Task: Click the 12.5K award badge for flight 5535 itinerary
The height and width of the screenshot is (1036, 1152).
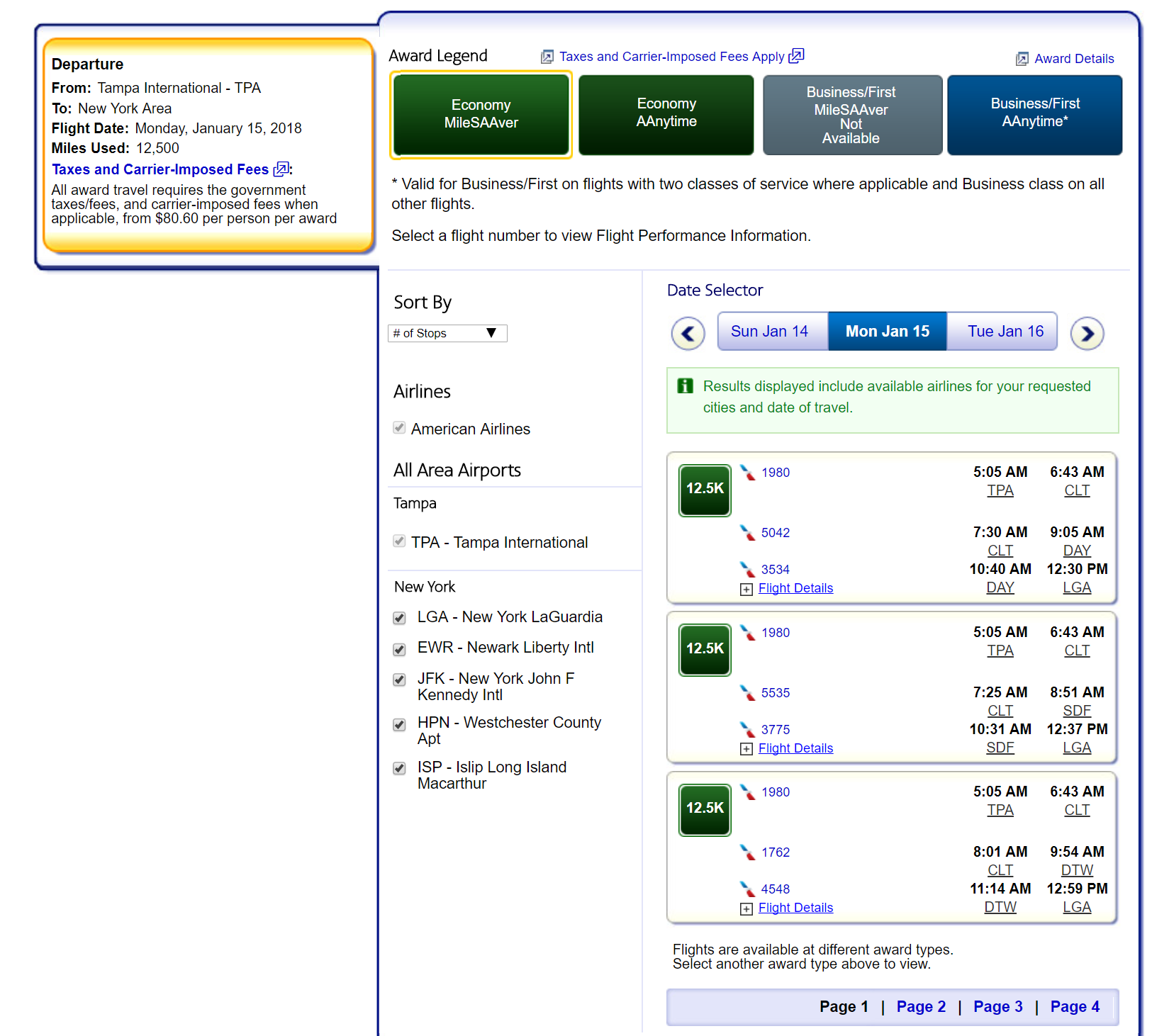Action: [705, 649]
